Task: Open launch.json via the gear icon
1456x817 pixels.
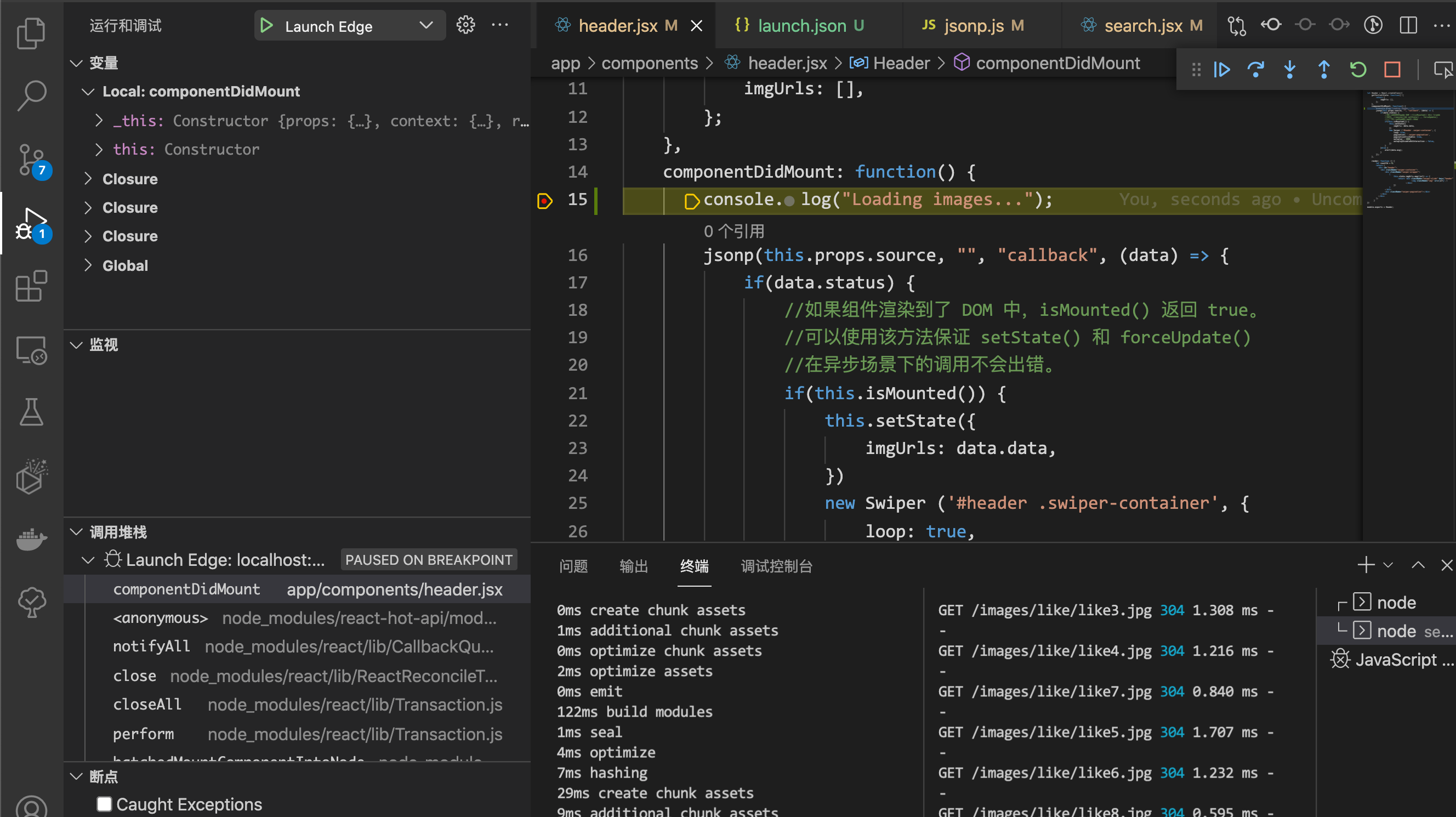Action: point(466,25)
